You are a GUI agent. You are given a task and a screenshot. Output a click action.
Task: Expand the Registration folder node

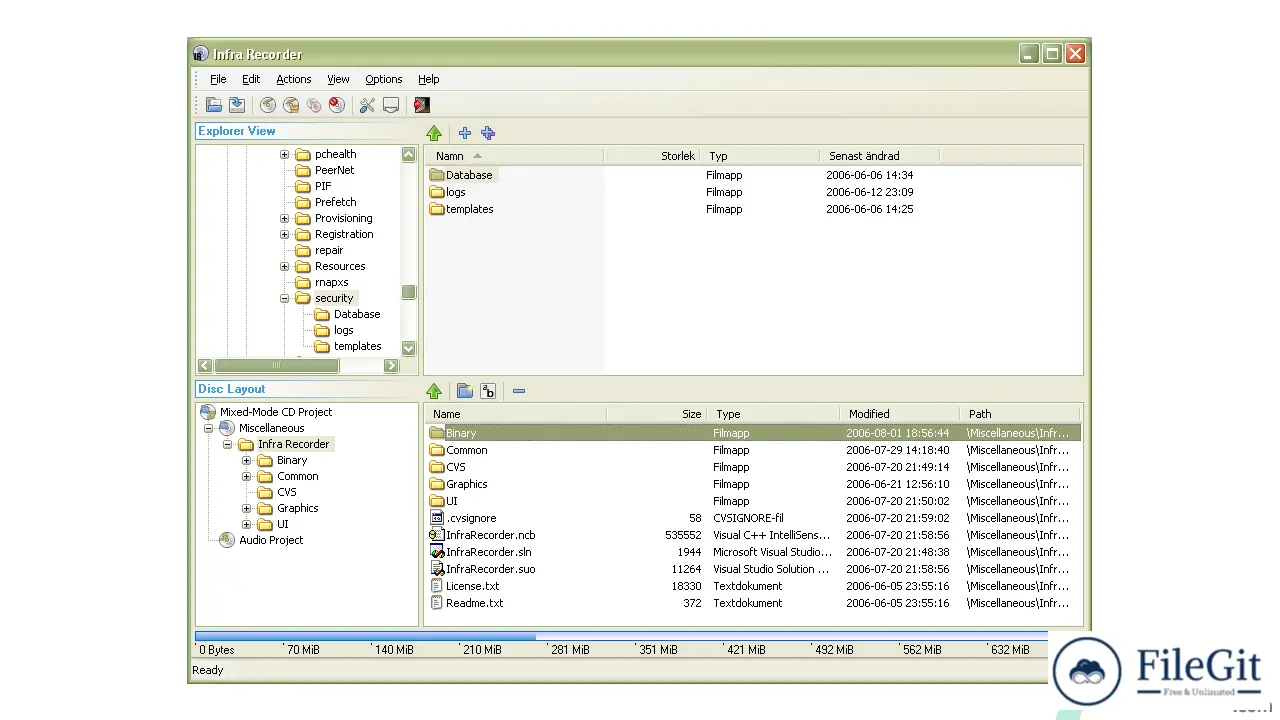click(284, 234)
